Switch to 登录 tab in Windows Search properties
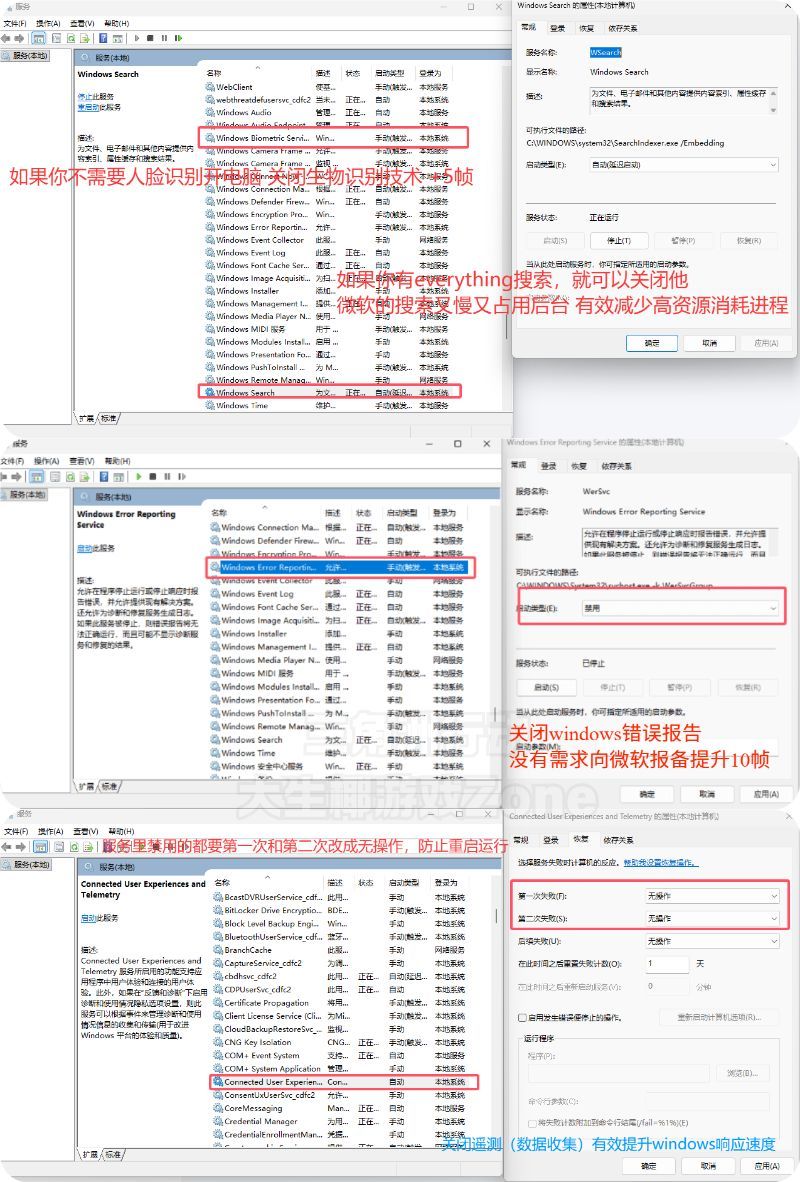Screen dimensions: 800x1182 [557, 28]
